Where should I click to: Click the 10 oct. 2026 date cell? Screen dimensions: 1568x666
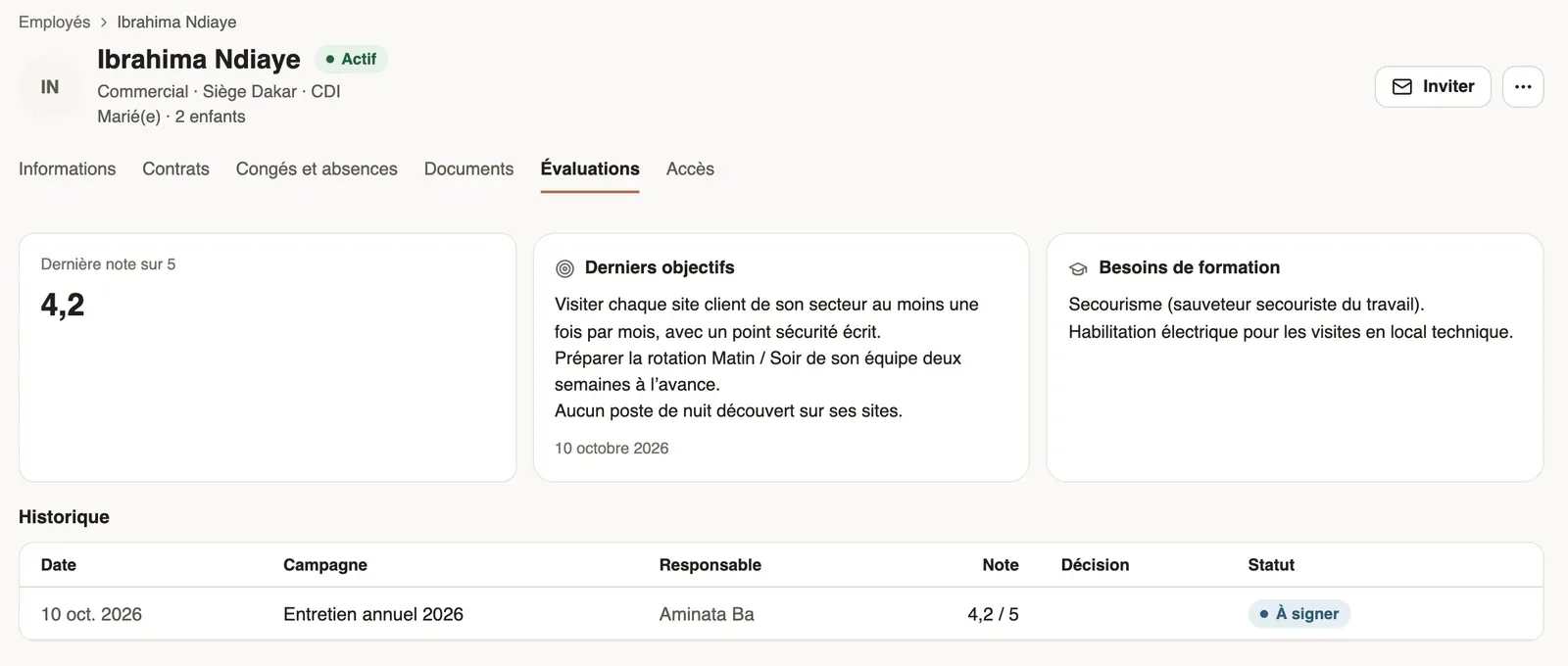coord(91,614)
